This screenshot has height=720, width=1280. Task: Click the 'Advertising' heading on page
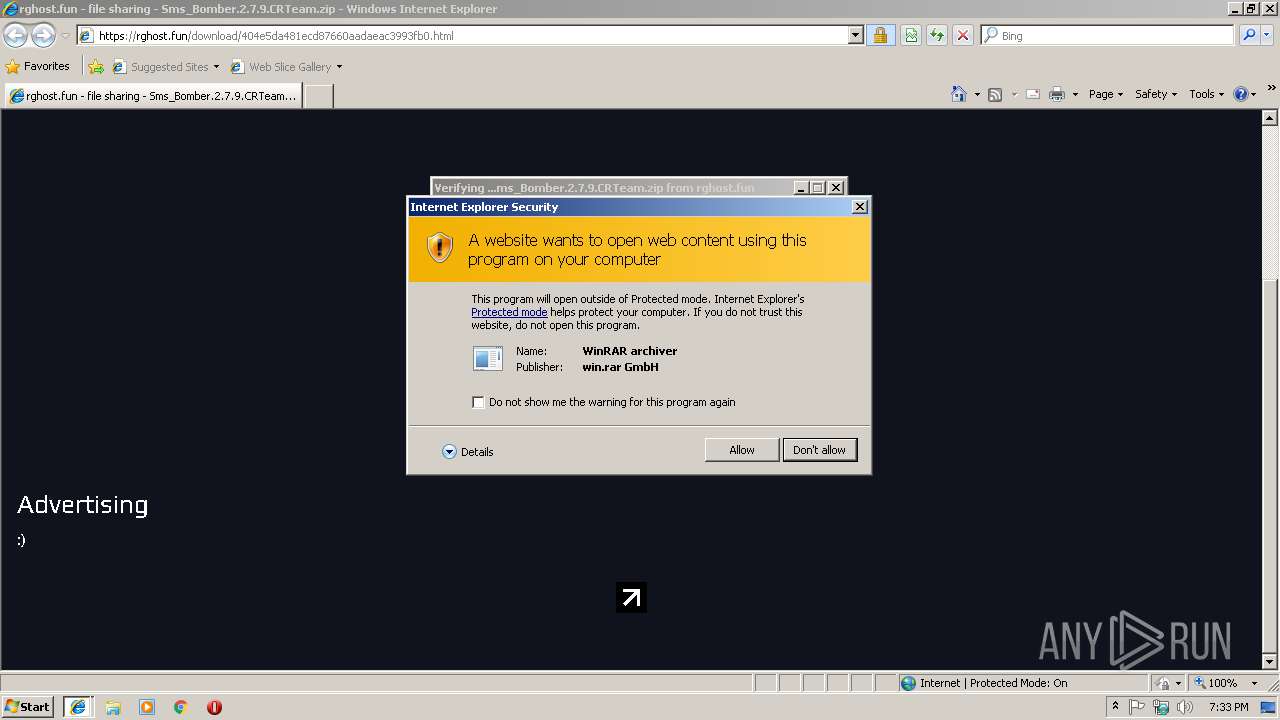83,505
